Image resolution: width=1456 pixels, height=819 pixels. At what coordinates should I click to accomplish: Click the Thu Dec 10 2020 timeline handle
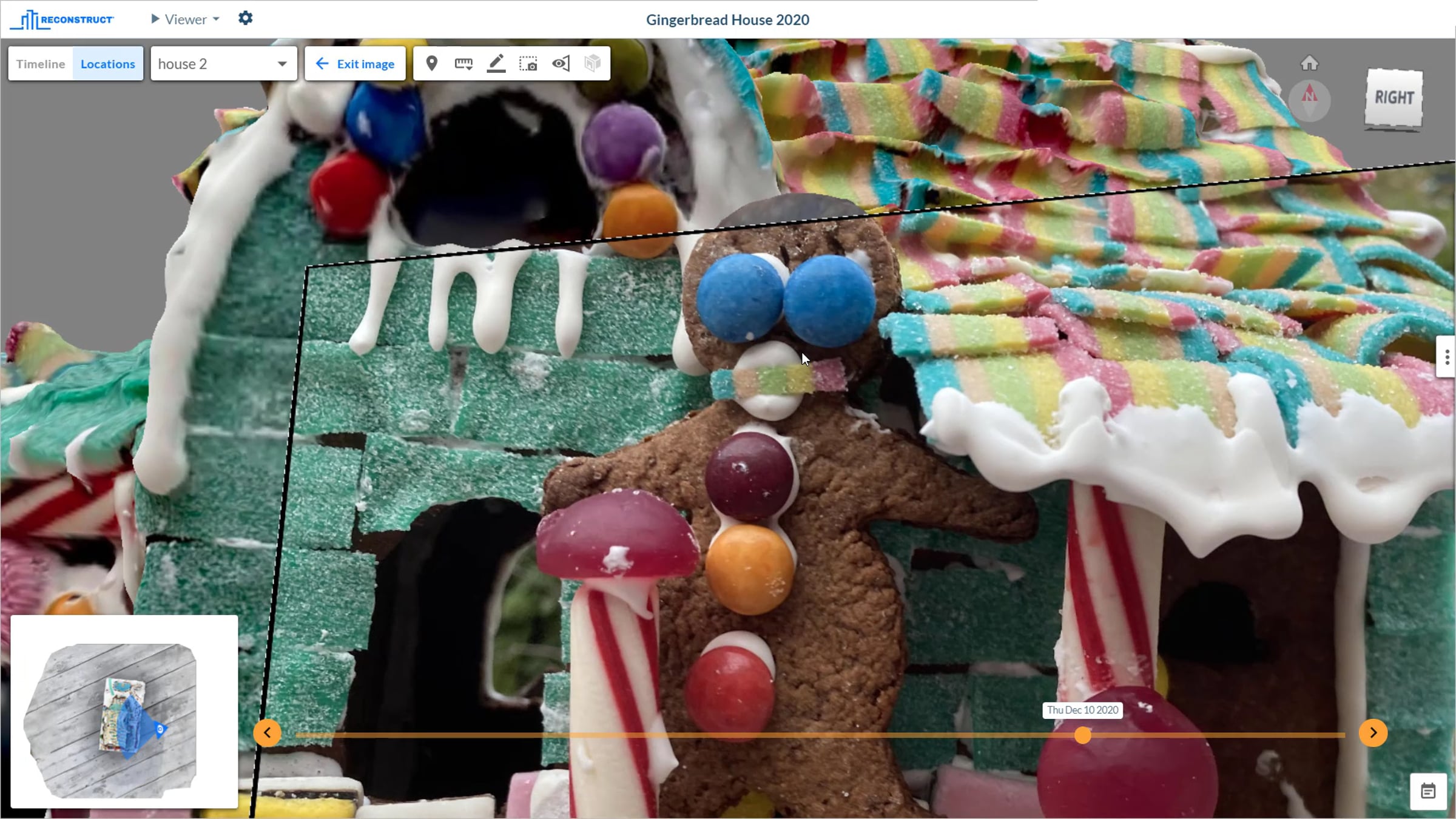coord(1082,735)
